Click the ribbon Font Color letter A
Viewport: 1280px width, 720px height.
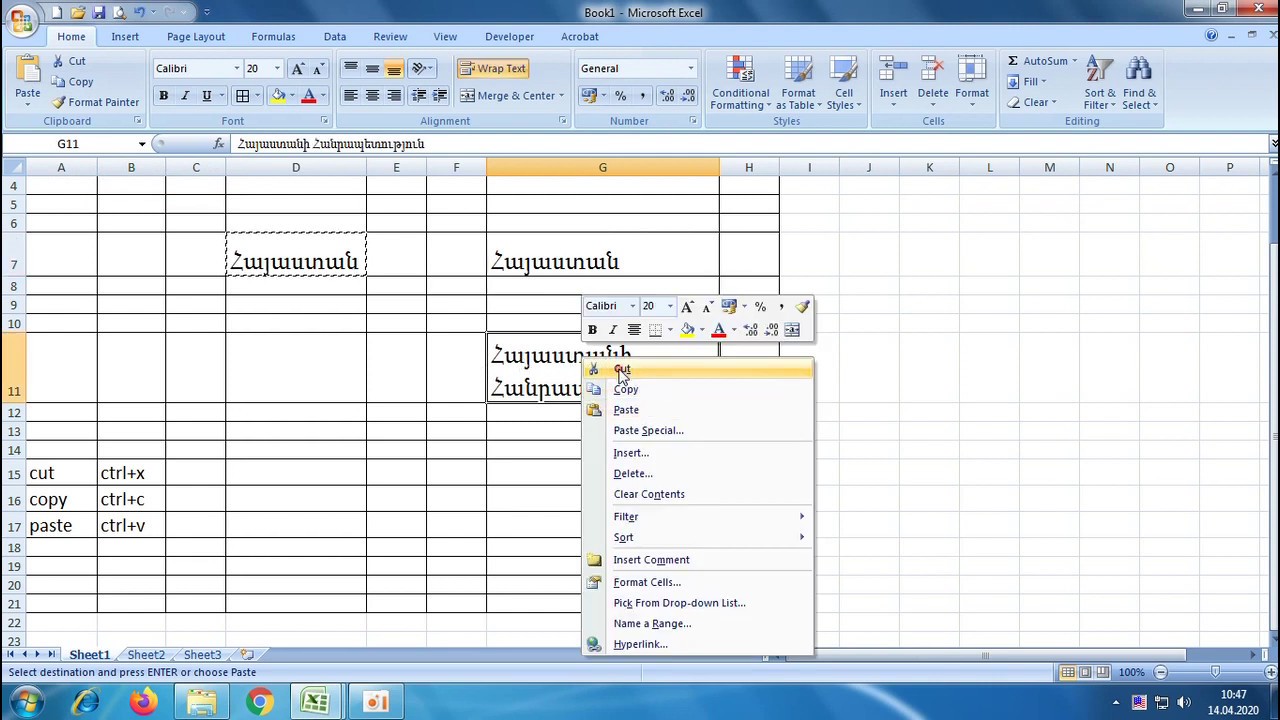[308, 96]
